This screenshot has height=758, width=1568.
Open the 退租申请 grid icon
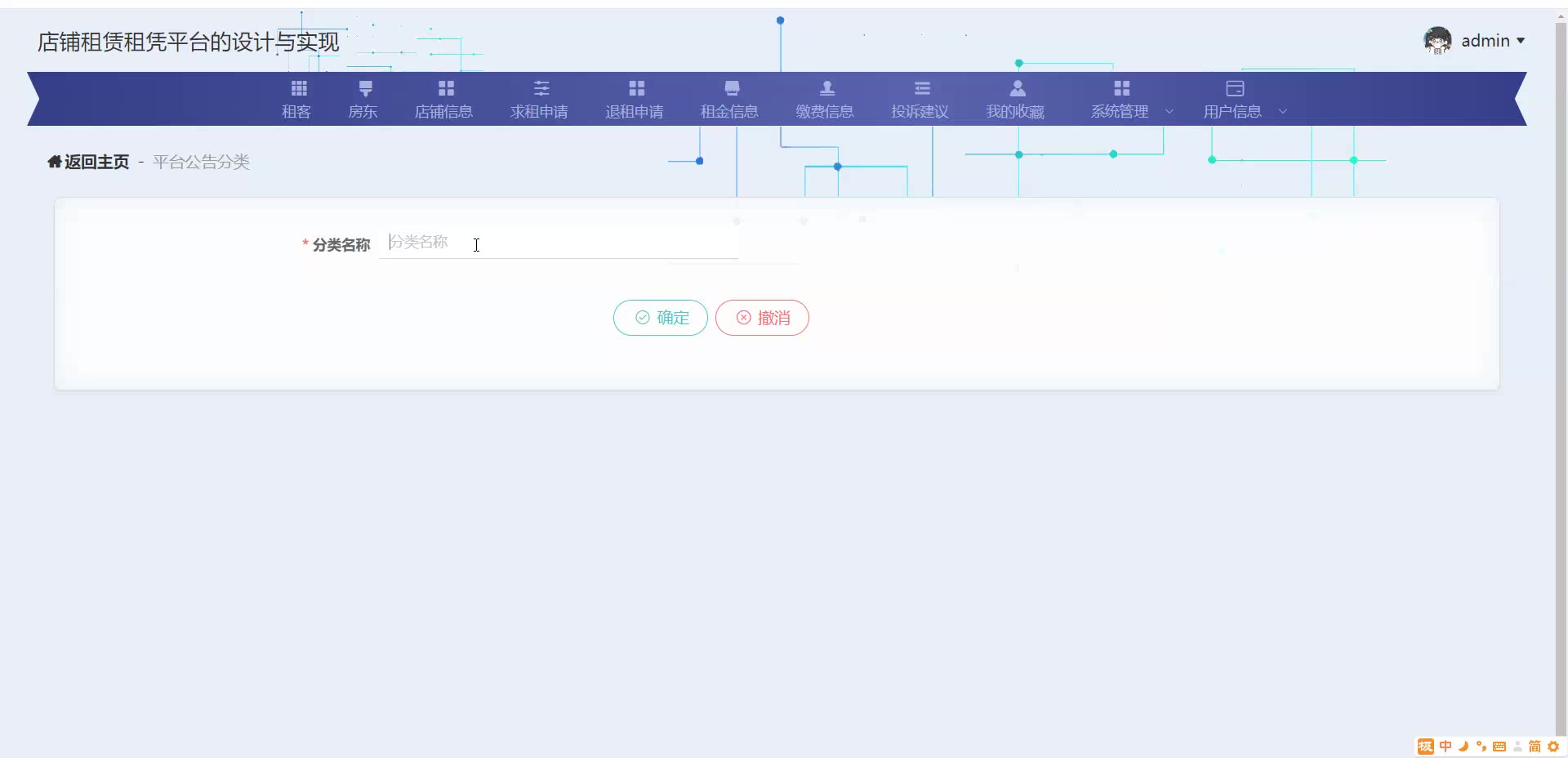[x=637, y=88]
